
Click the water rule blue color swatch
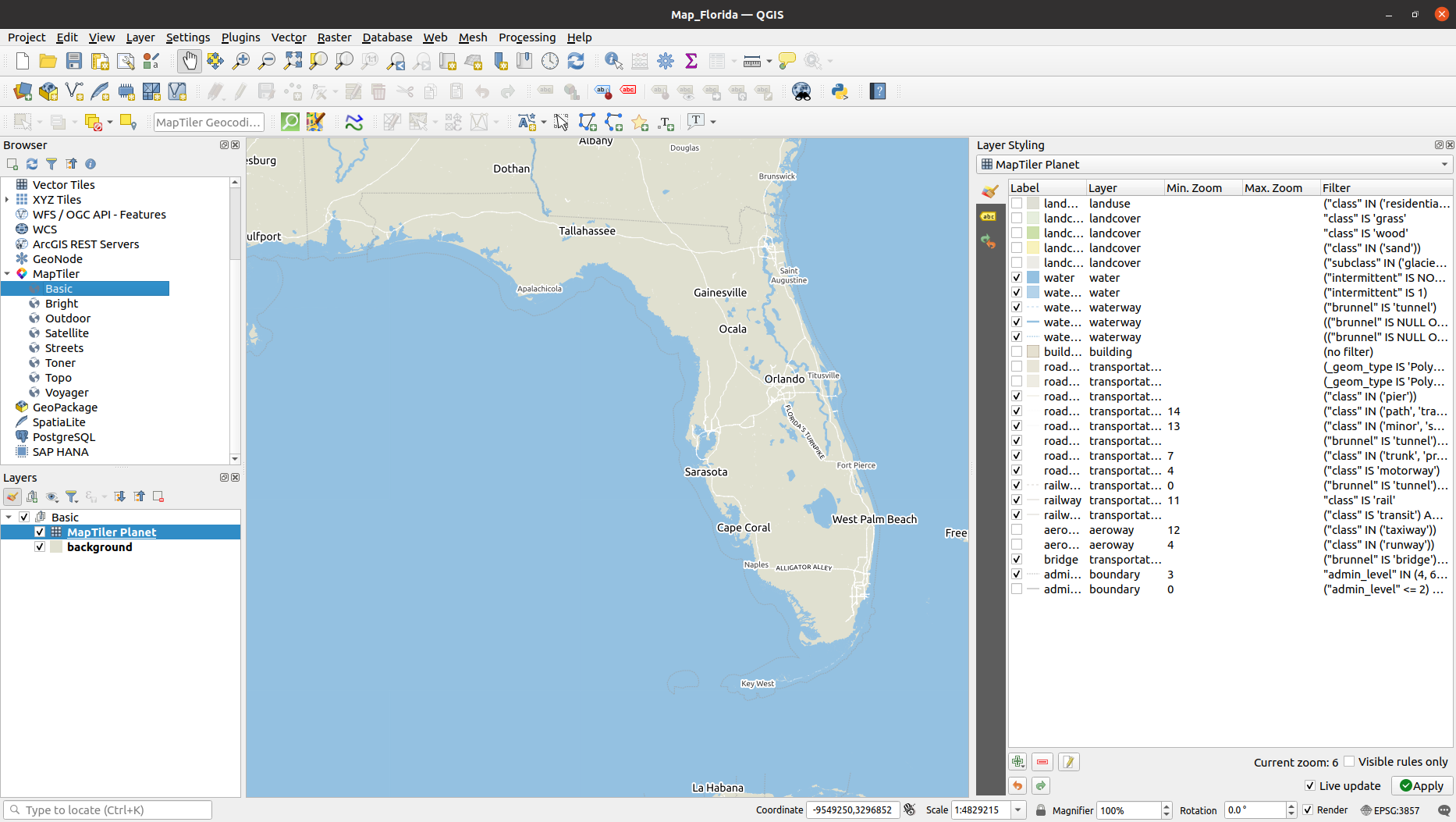(1032, 278)
